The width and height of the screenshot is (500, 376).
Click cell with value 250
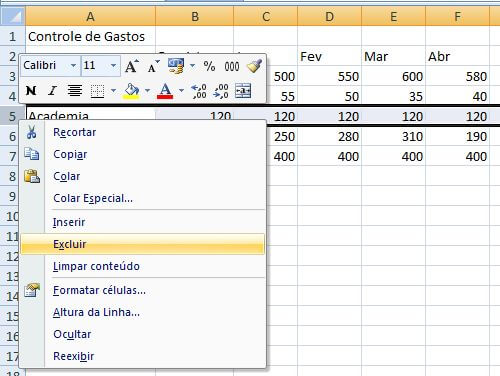coord(282,136)
